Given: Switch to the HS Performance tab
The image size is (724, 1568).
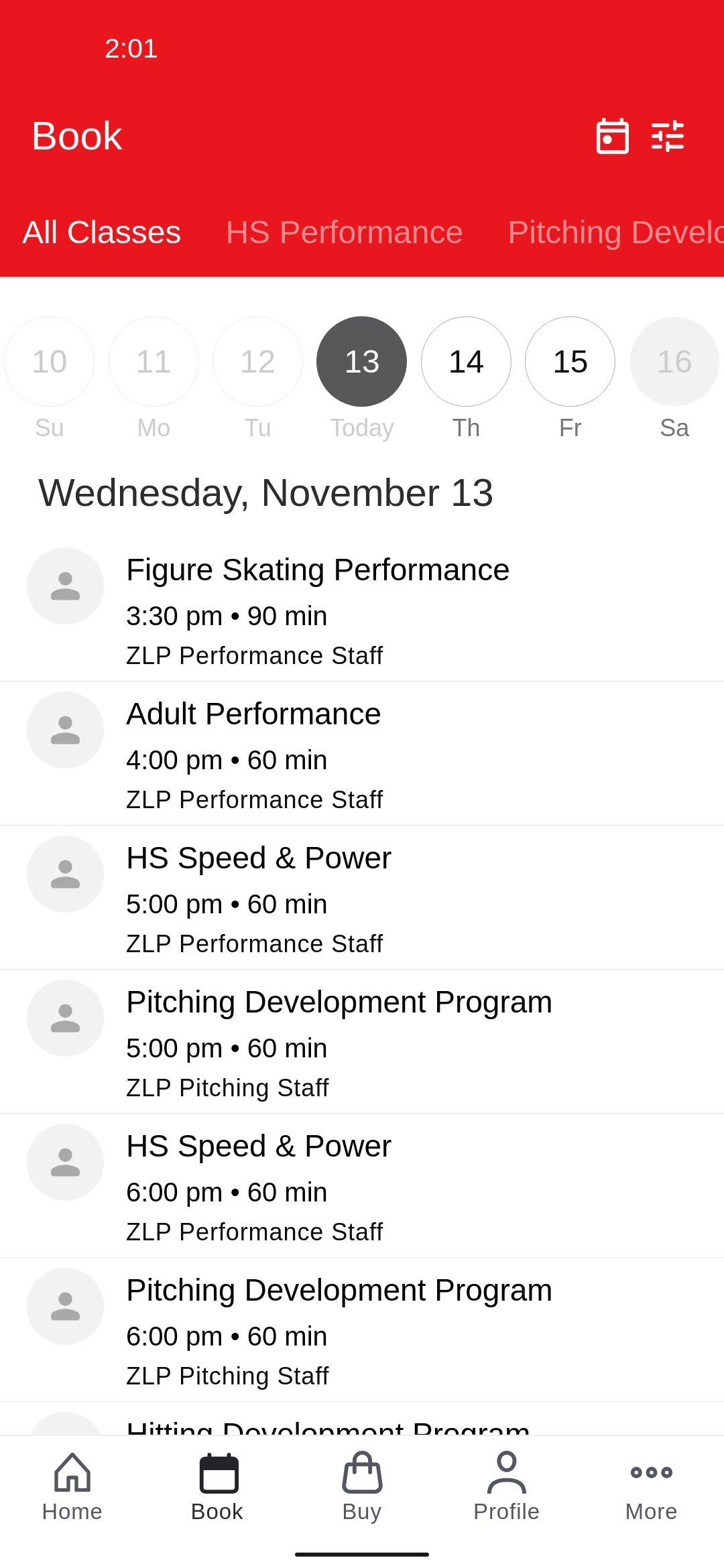Looking at the screenshot, I should [x=345, y=233].
